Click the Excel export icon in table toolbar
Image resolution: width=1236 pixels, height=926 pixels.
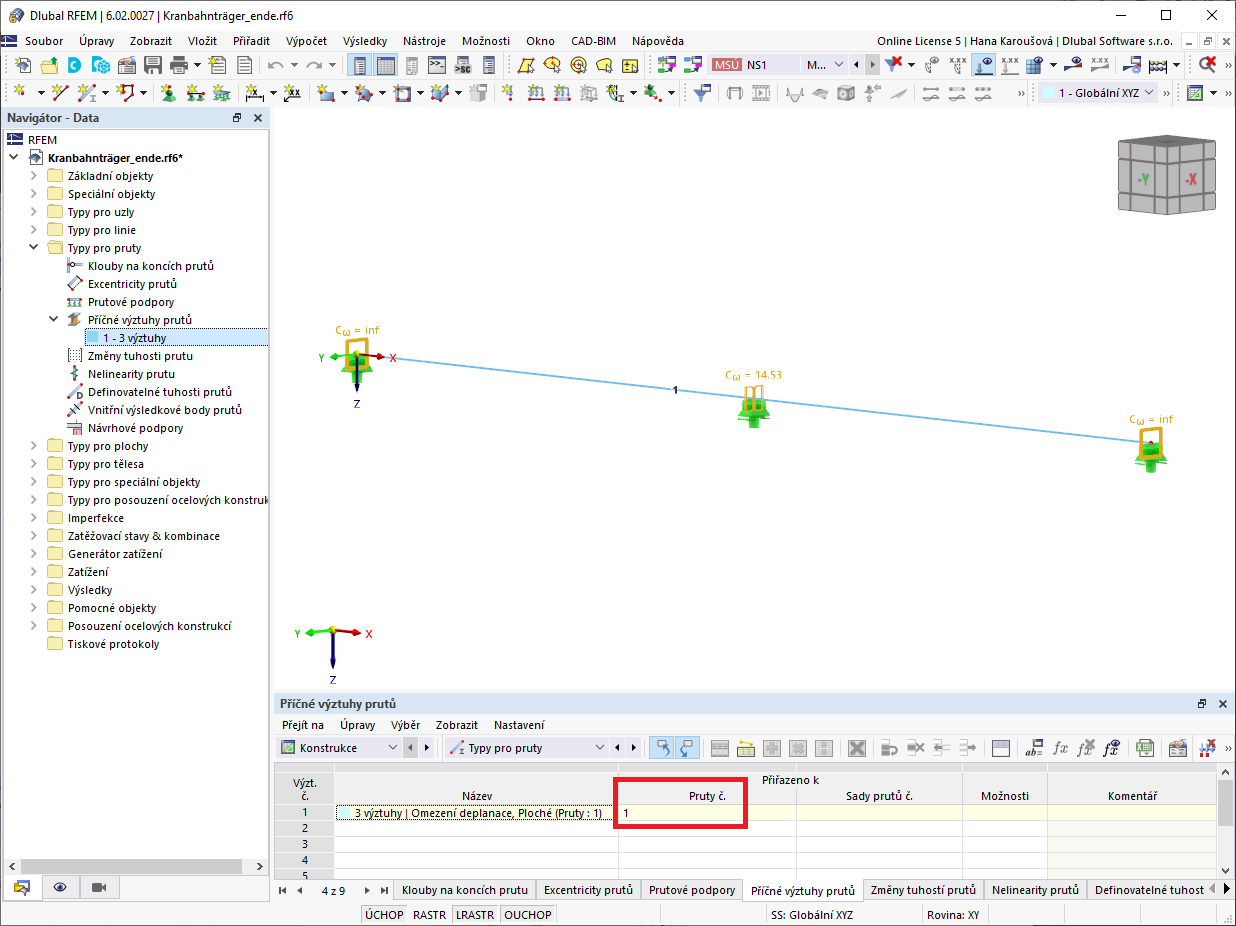tap(1146, 748)
